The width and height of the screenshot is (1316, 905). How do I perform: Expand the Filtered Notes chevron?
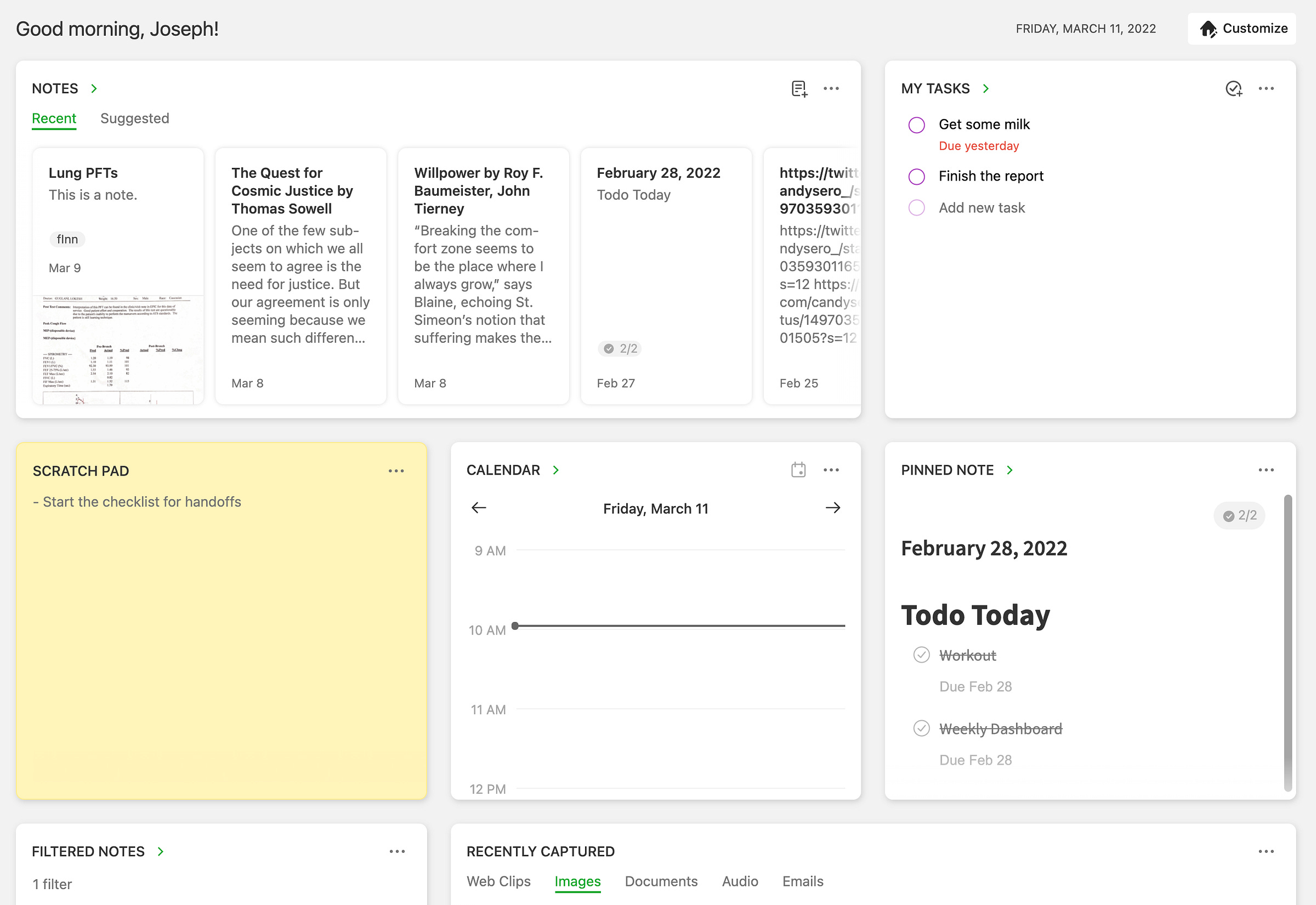tap(161, 851)
